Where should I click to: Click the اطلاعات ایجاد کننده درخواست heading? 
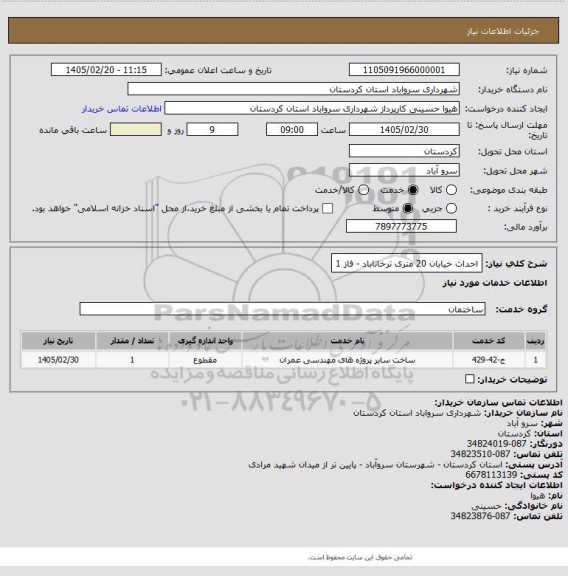click(496, 485)
